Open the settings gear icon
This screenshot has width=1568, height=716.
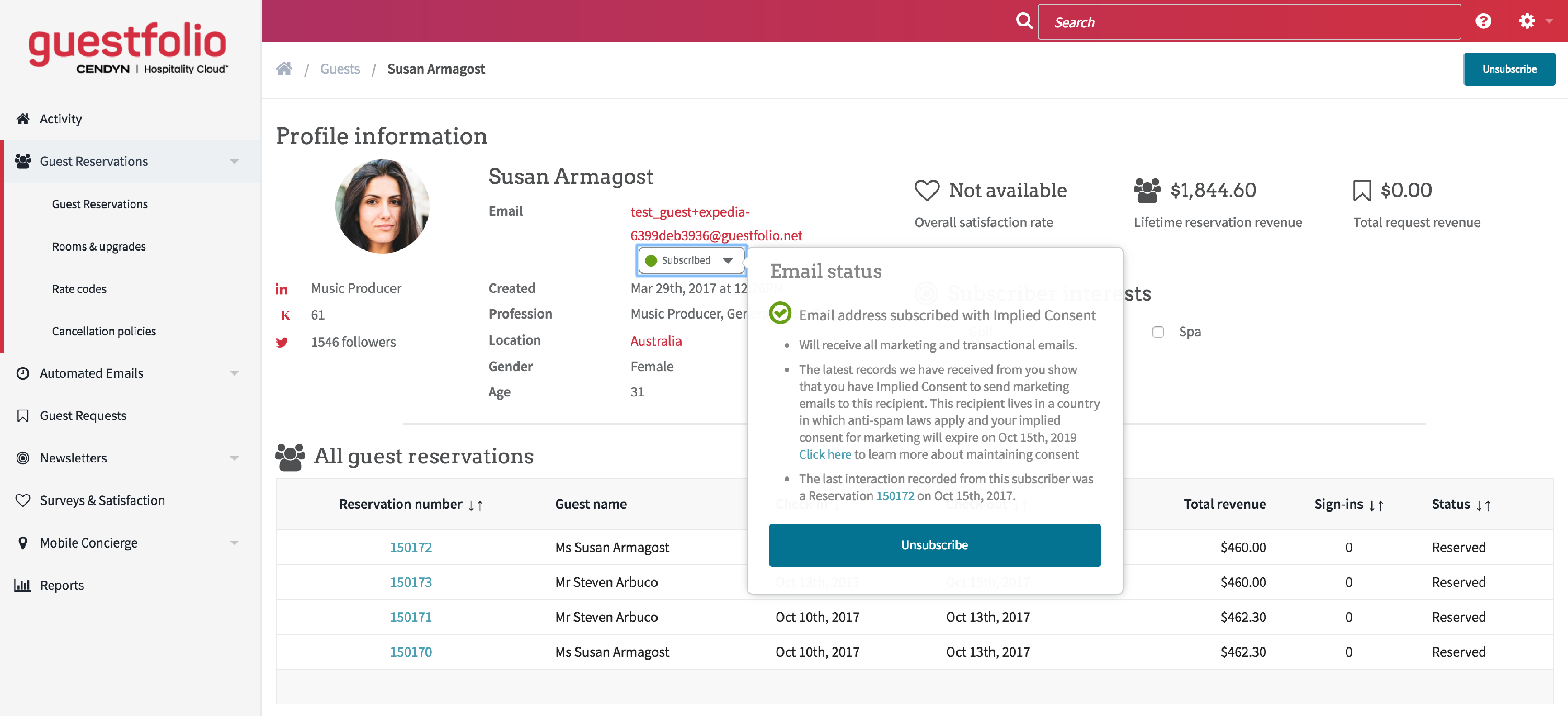pos(1527,21)
